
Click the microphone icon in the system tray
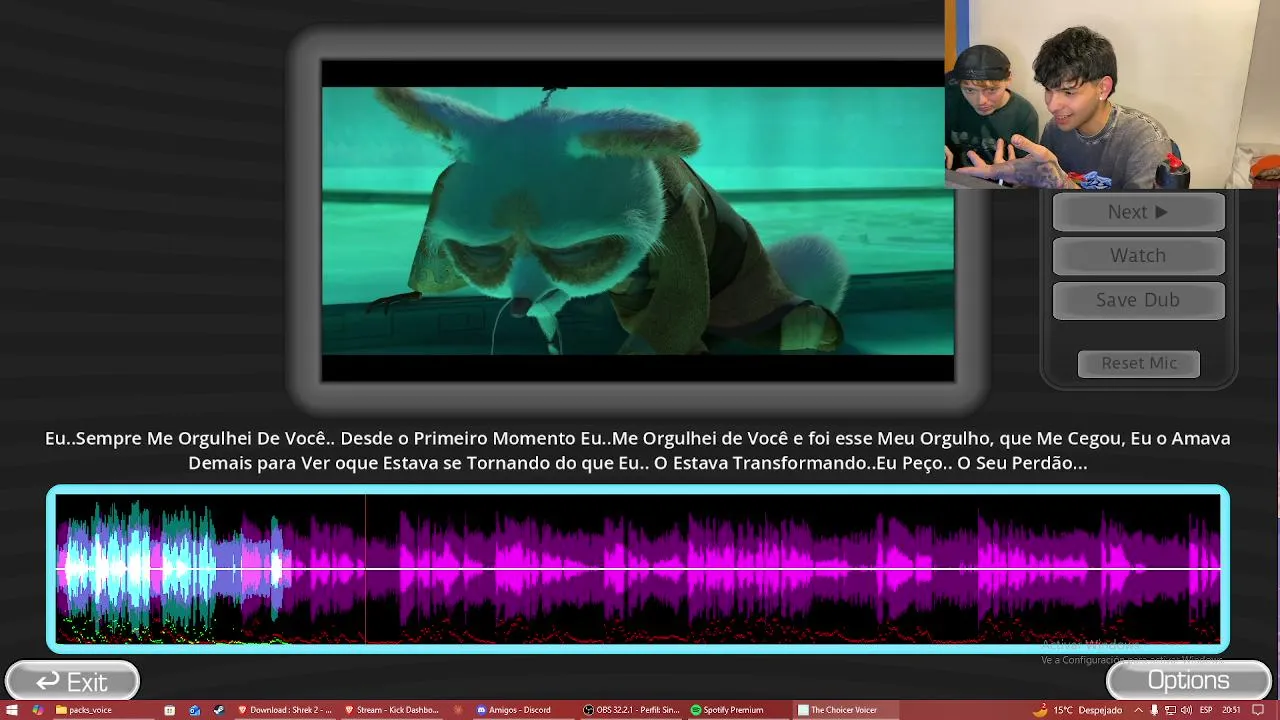[1154, 710]
